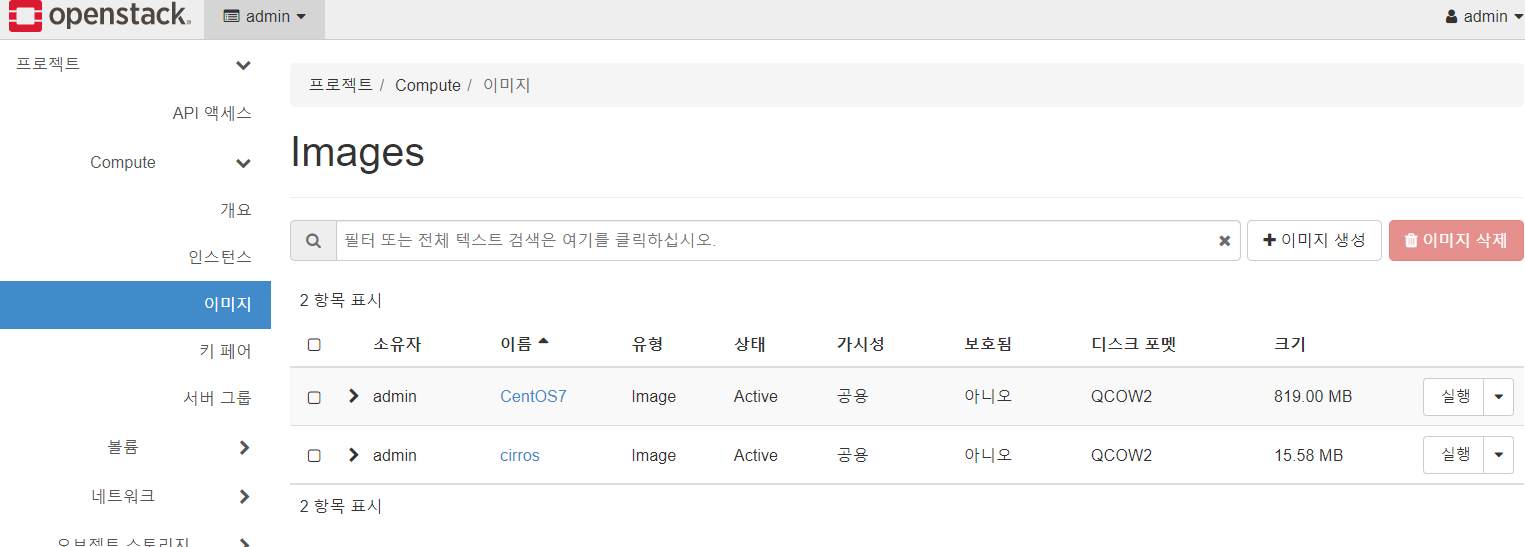Click Compute breadcrumb link

[x=428, y=85]
